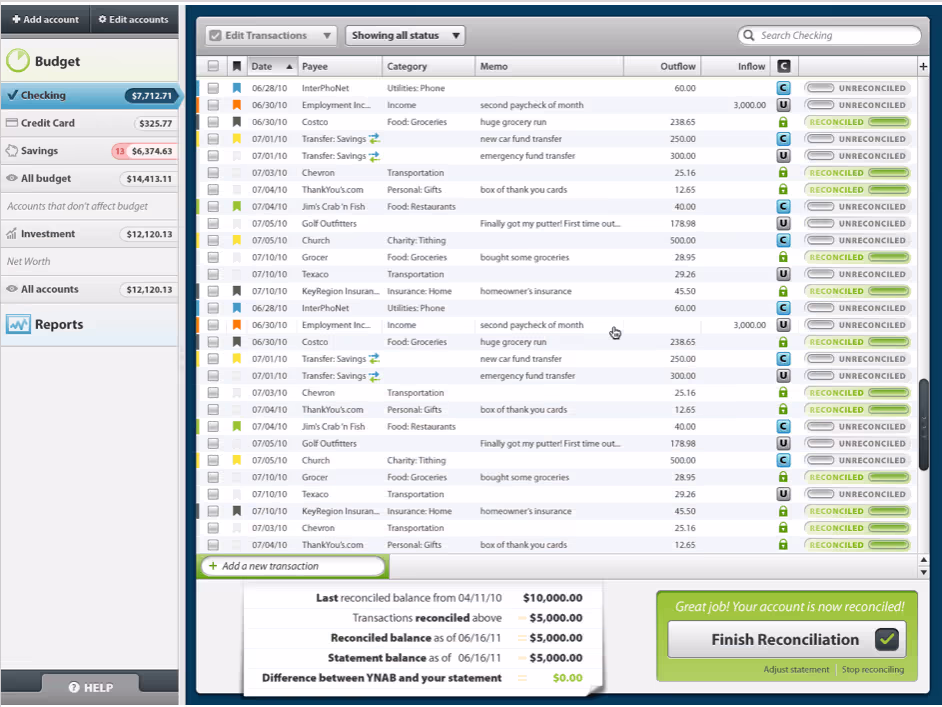Click the Savings piggy bank icon

coord(11,150)
